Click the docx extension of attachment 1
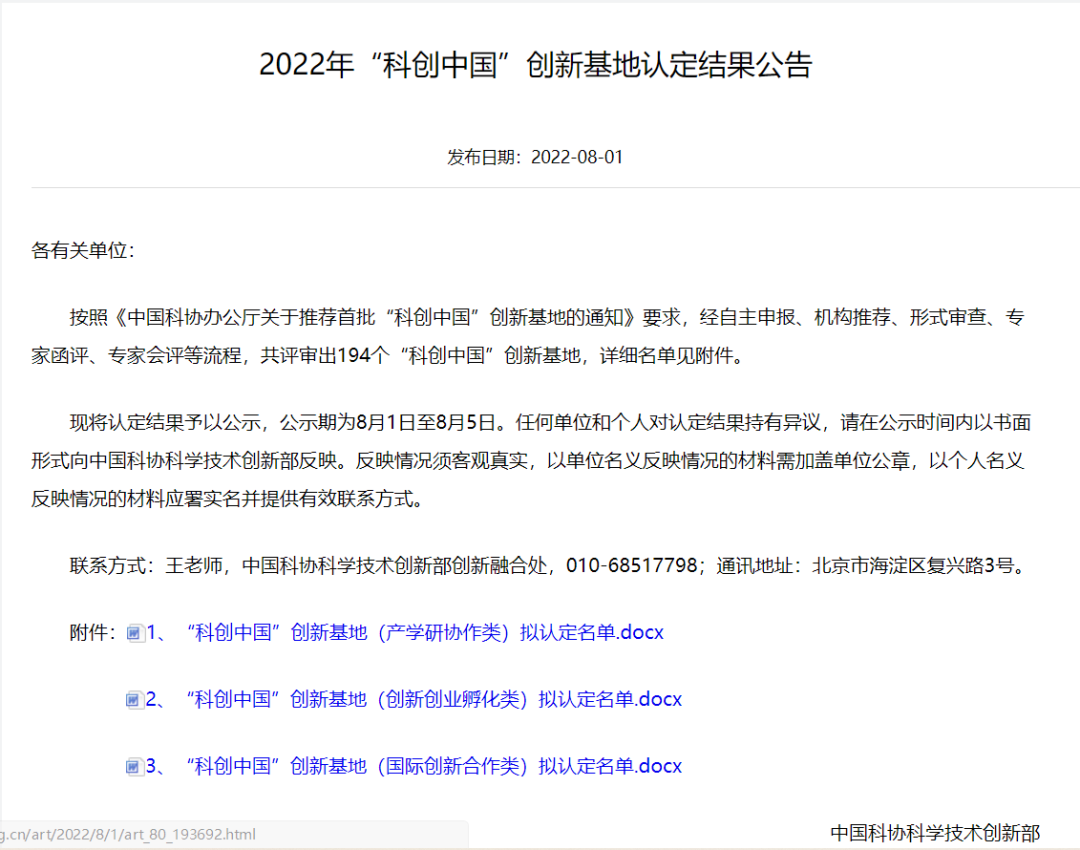This screenshot has height=850, width=1080. (x=640, y=632)
